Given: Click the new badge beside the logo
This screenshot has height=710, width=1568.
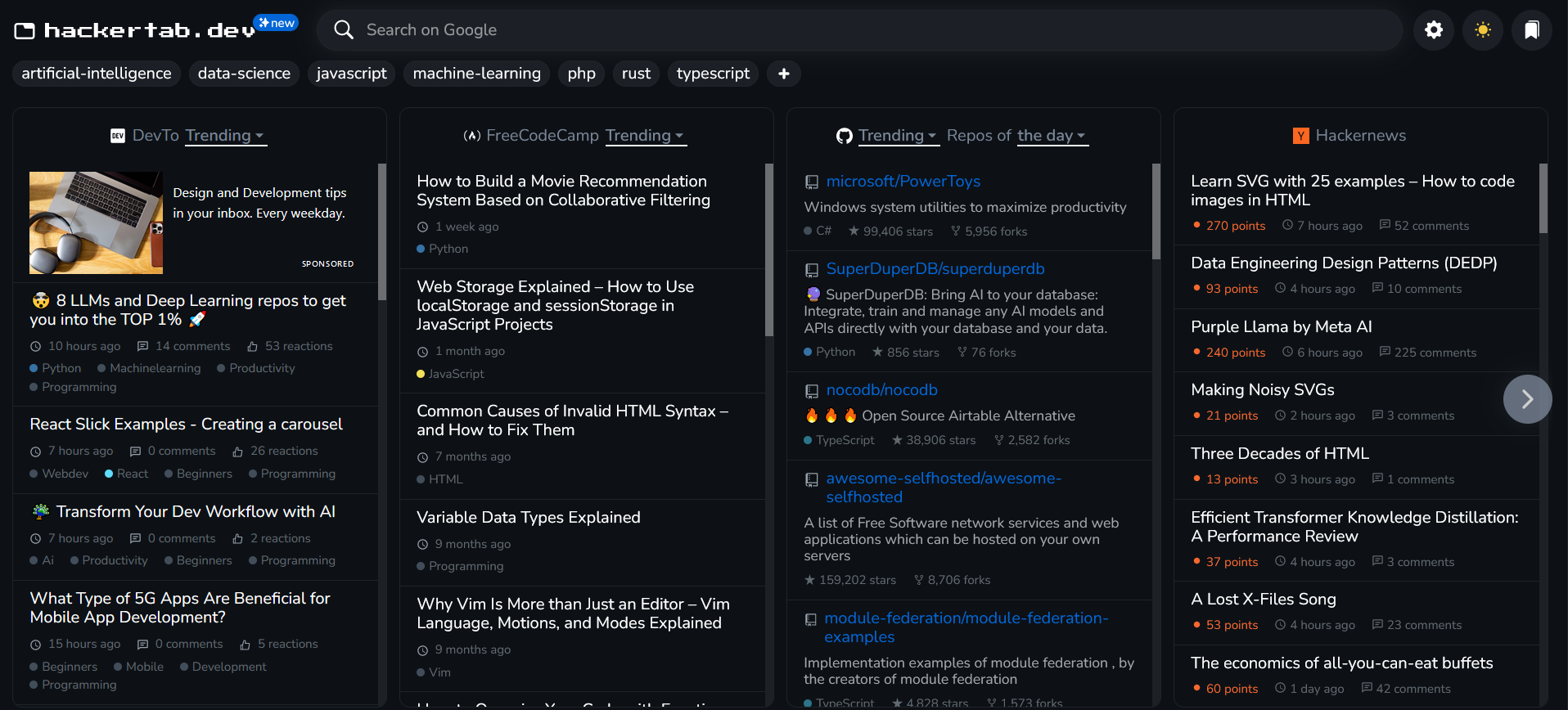Looking at the screenshot, I should (x=276, y=23).
